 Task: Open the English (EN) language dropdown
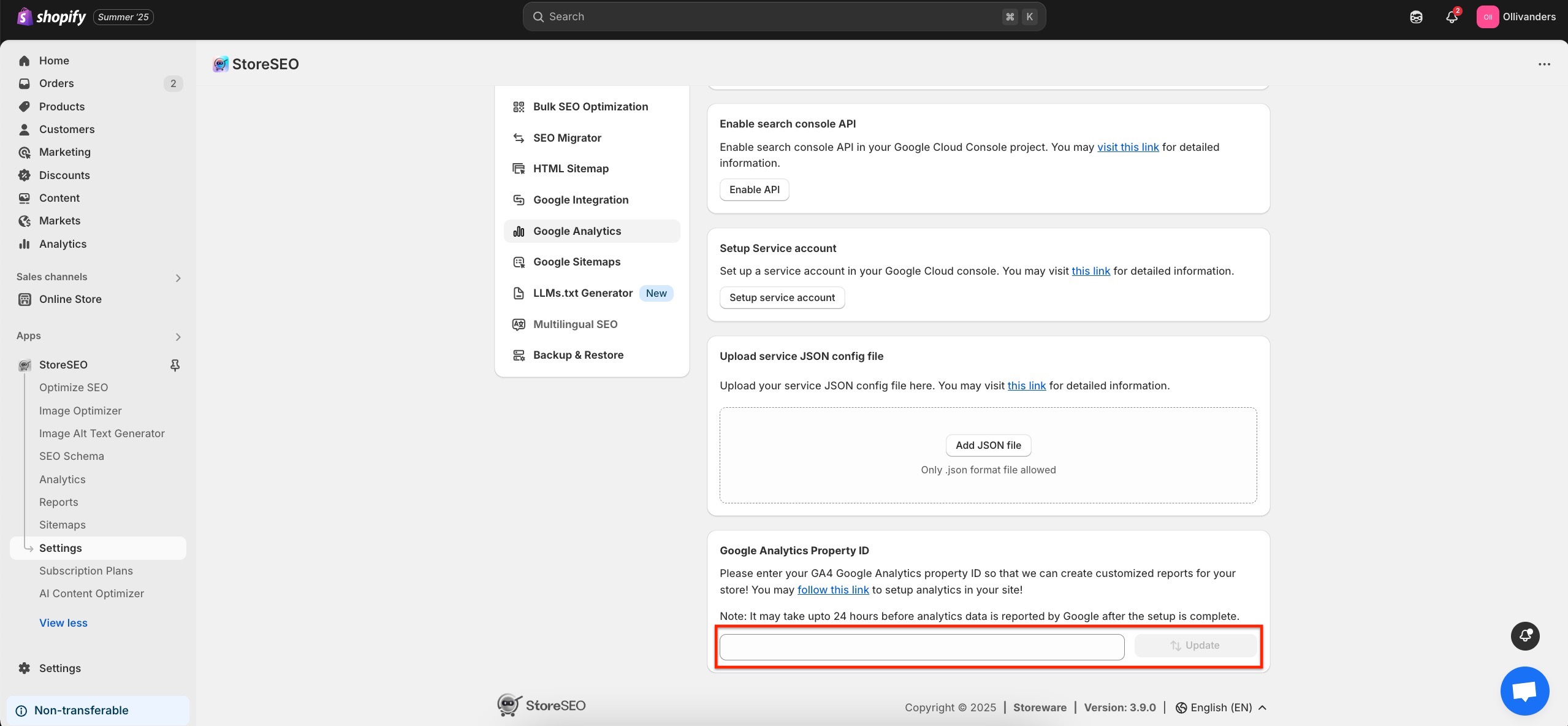pyautogui.click(x=1221, y=708)
